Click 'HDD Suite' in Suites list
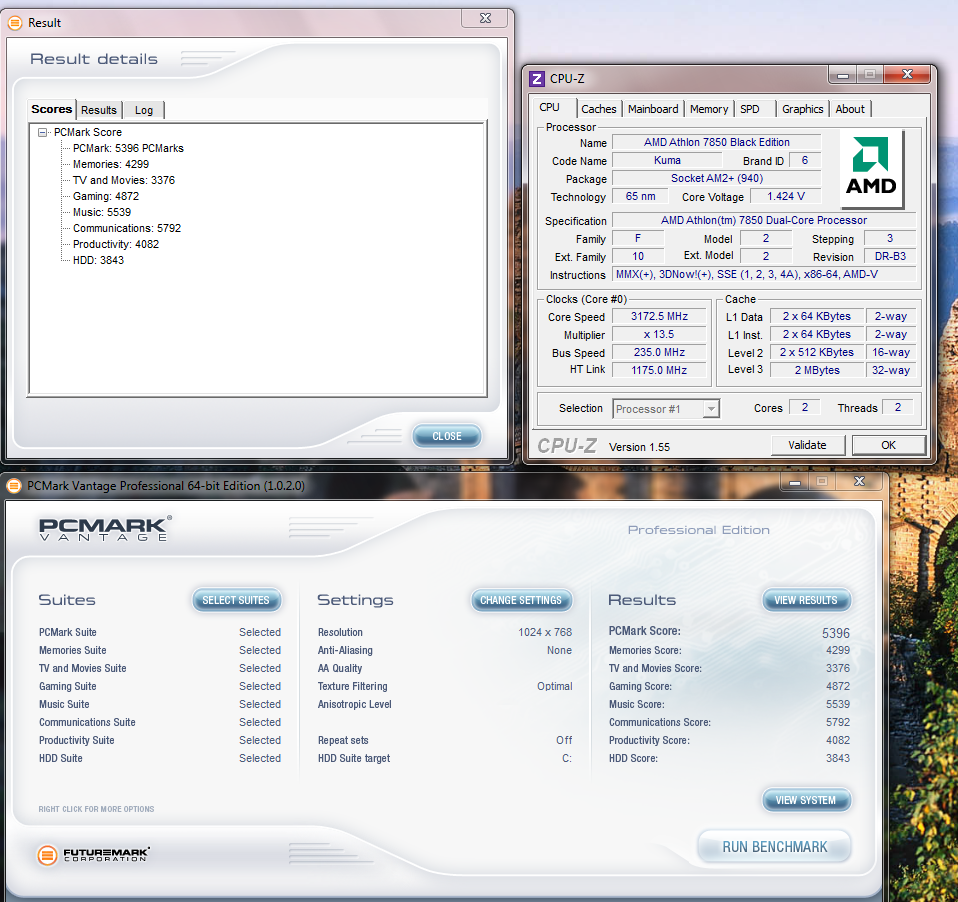 tap(60, 758)
